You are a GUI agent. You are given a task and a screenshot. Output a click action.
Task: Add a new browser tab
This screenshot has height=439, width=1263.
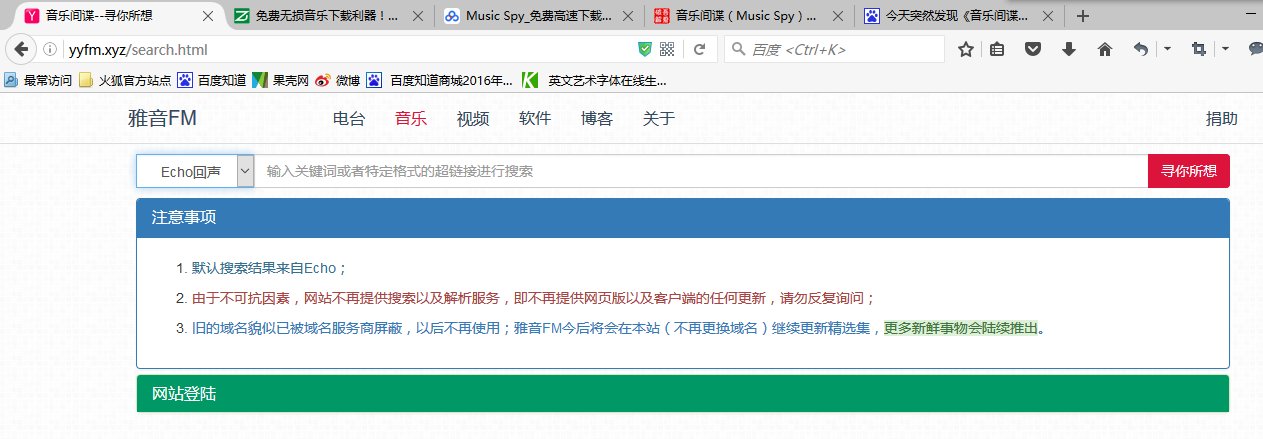[x=1083, y=16]
